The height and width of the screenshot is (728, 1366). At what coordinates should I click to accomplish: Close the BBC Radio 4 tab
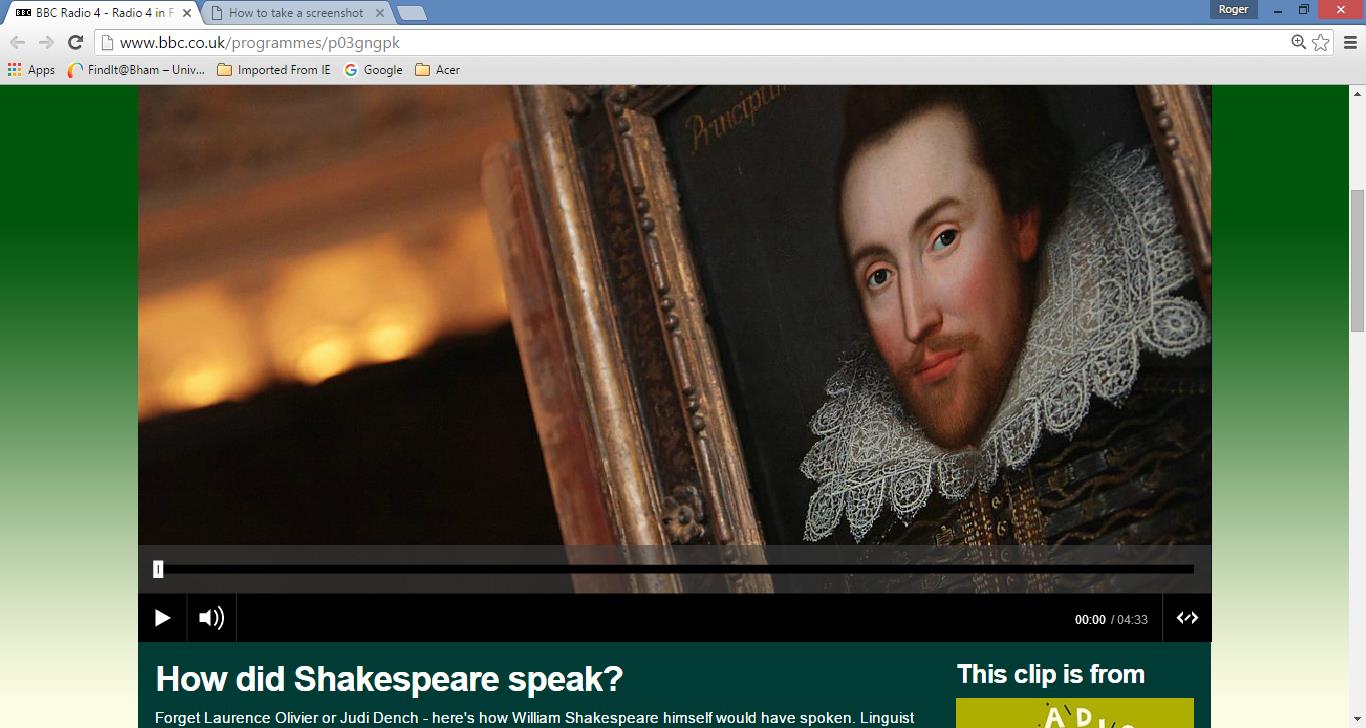coord(187,13)
